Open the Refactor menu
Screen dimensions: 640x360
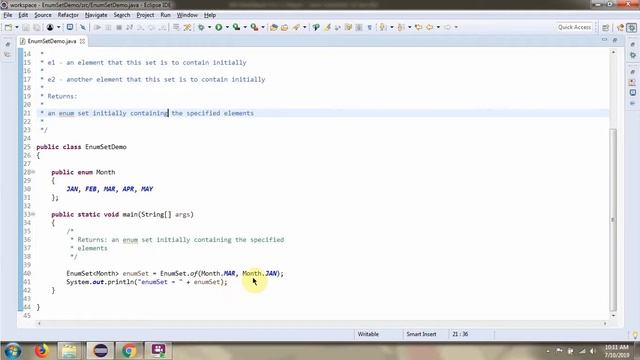(x=68, y=15)
